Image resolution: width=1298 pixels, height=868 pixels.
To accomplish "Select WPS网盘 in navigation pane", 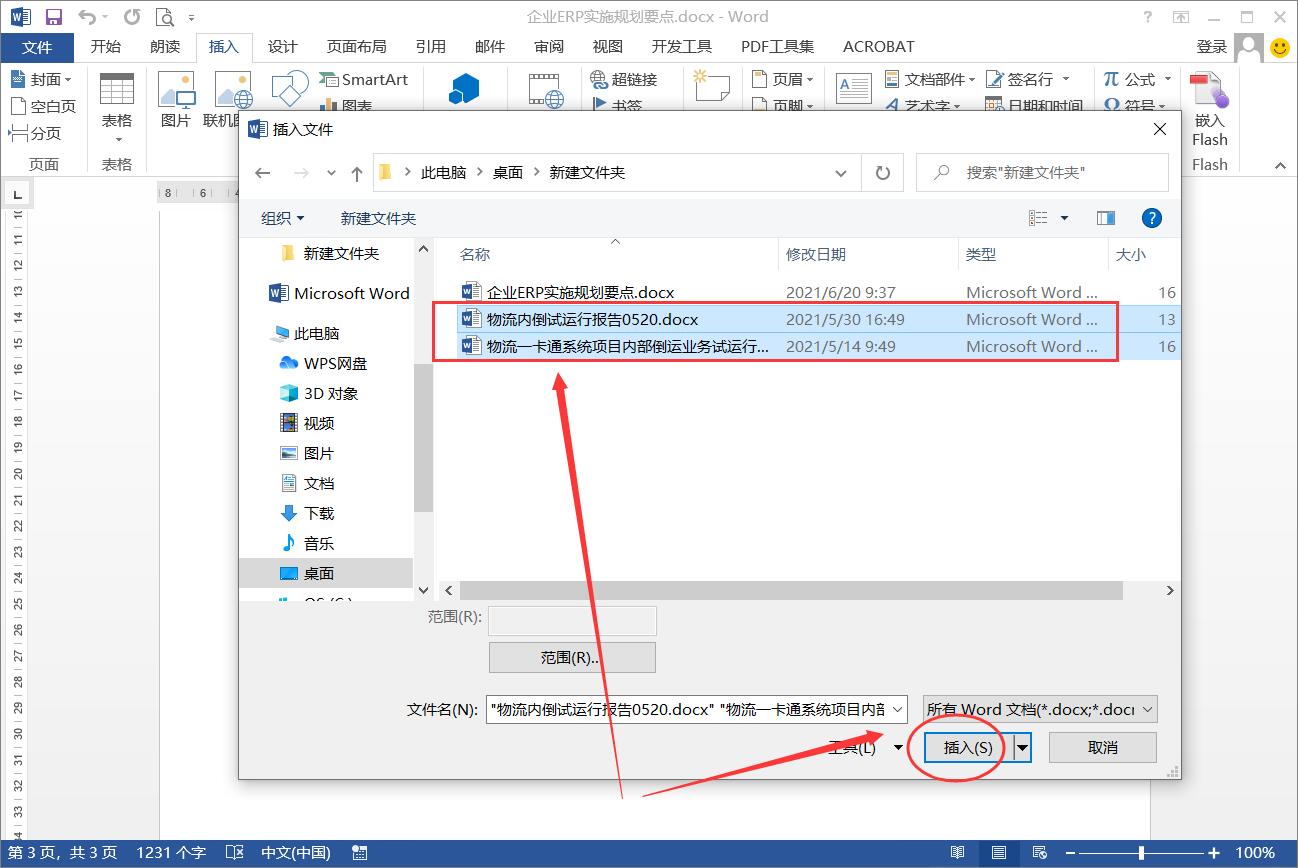I will [x=335, y=363].
